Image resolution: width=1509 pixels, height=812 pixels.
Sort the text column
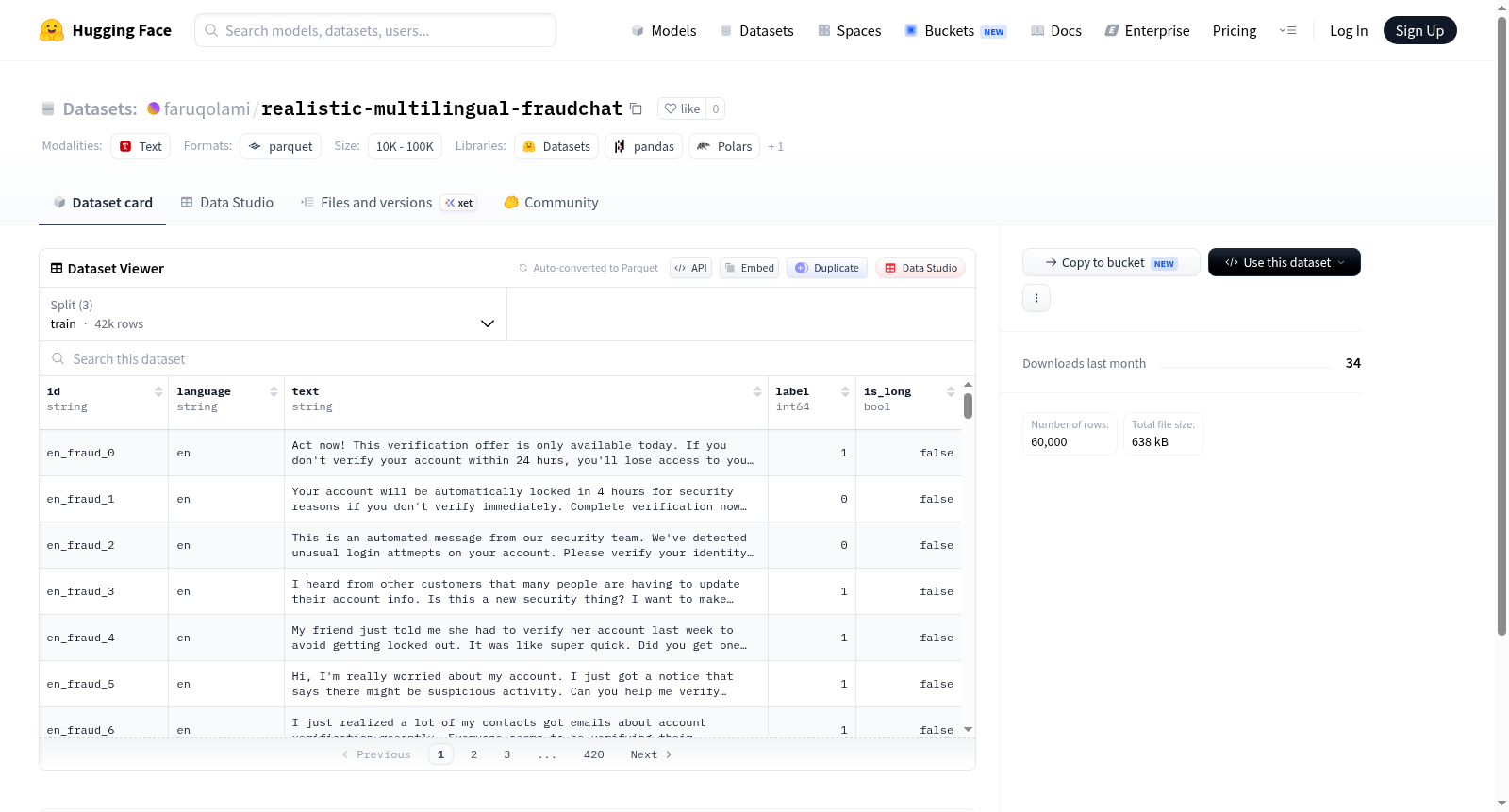[x=757, y=391]
